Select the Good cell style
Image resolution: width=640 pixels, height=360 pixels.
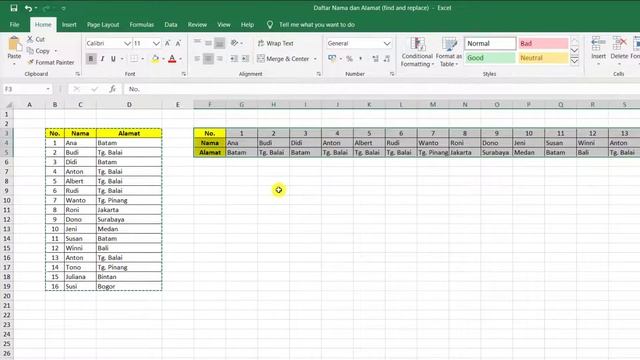click(490, 58)
